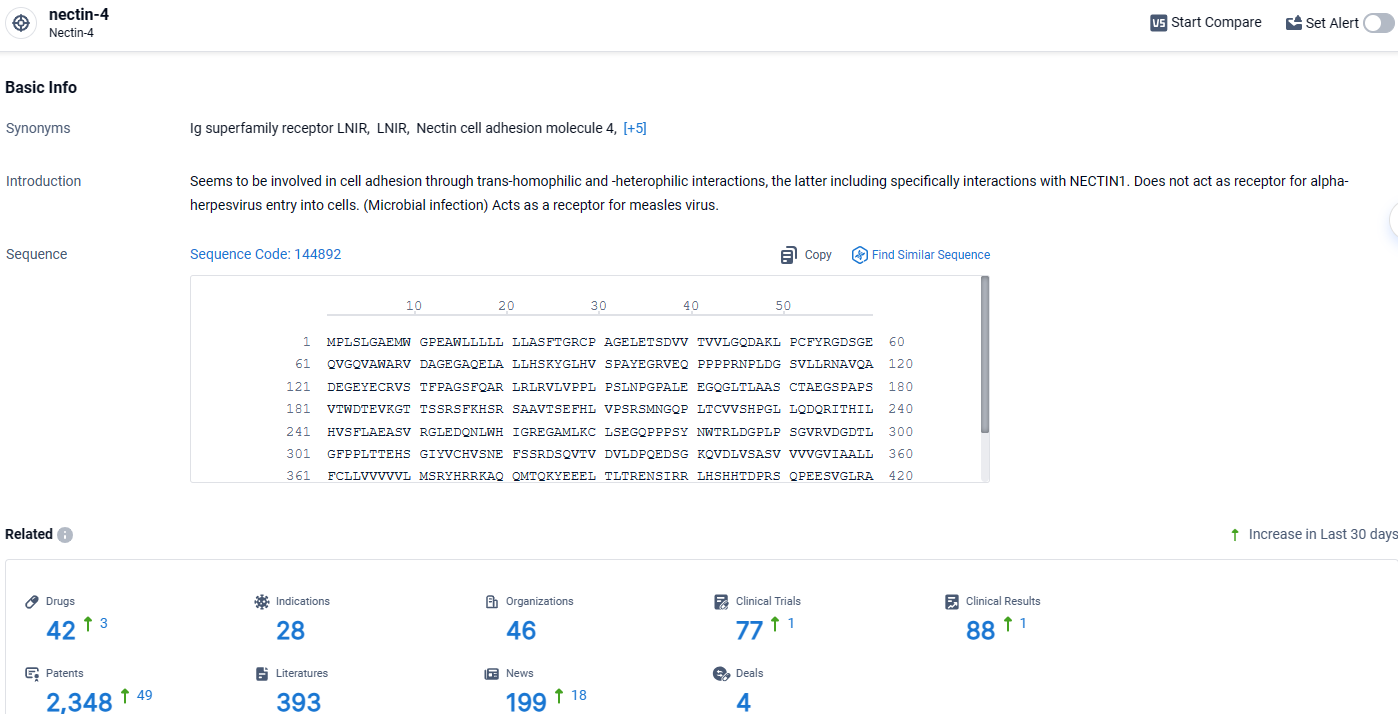Open the 2,348 Patents count
The width and height of the screenshot is (1398, 714).
79,701
